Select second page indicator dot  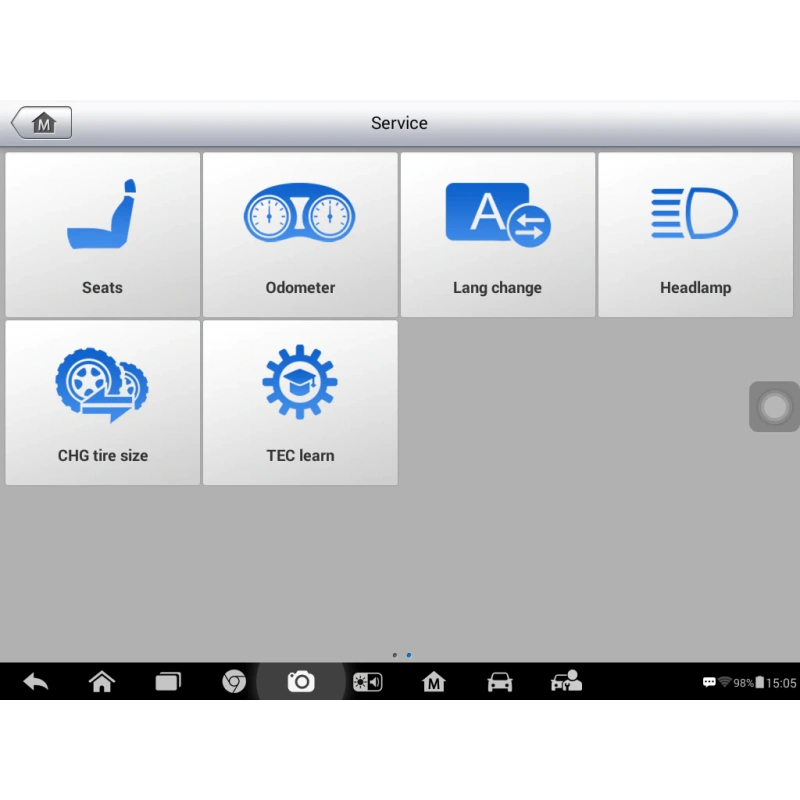[x=409, y=655]
